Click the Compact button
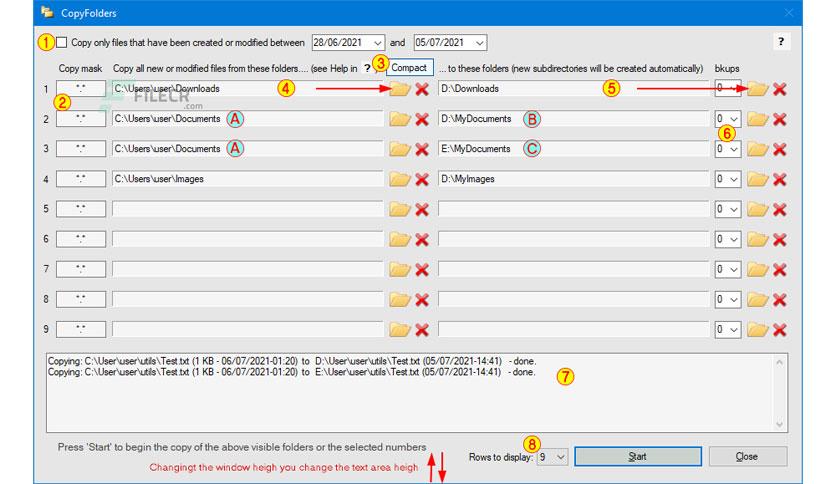This screenshot has height=484, width=836. (409, 68)
